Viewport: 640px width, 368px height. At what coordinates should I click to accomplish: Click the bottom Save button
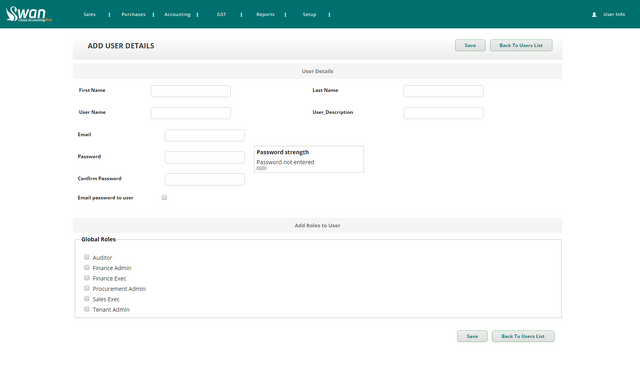pos(472,336)
